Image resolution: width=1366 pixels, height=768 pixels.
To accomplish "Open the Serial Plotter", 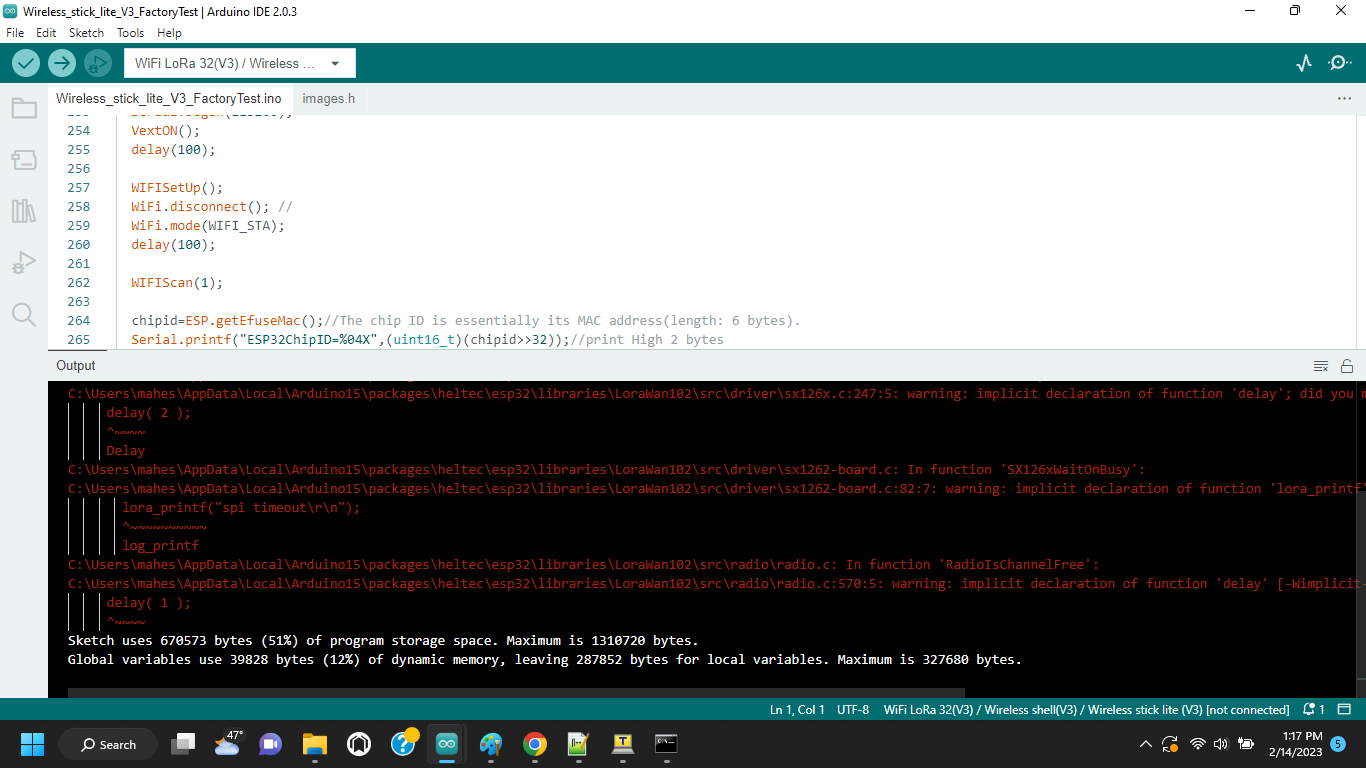I will point(1303,62).
